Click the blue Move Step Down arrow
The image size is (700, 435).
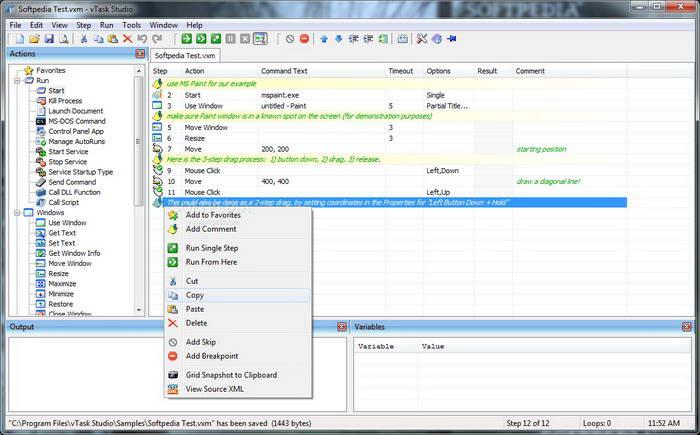(x=338, y=39)
